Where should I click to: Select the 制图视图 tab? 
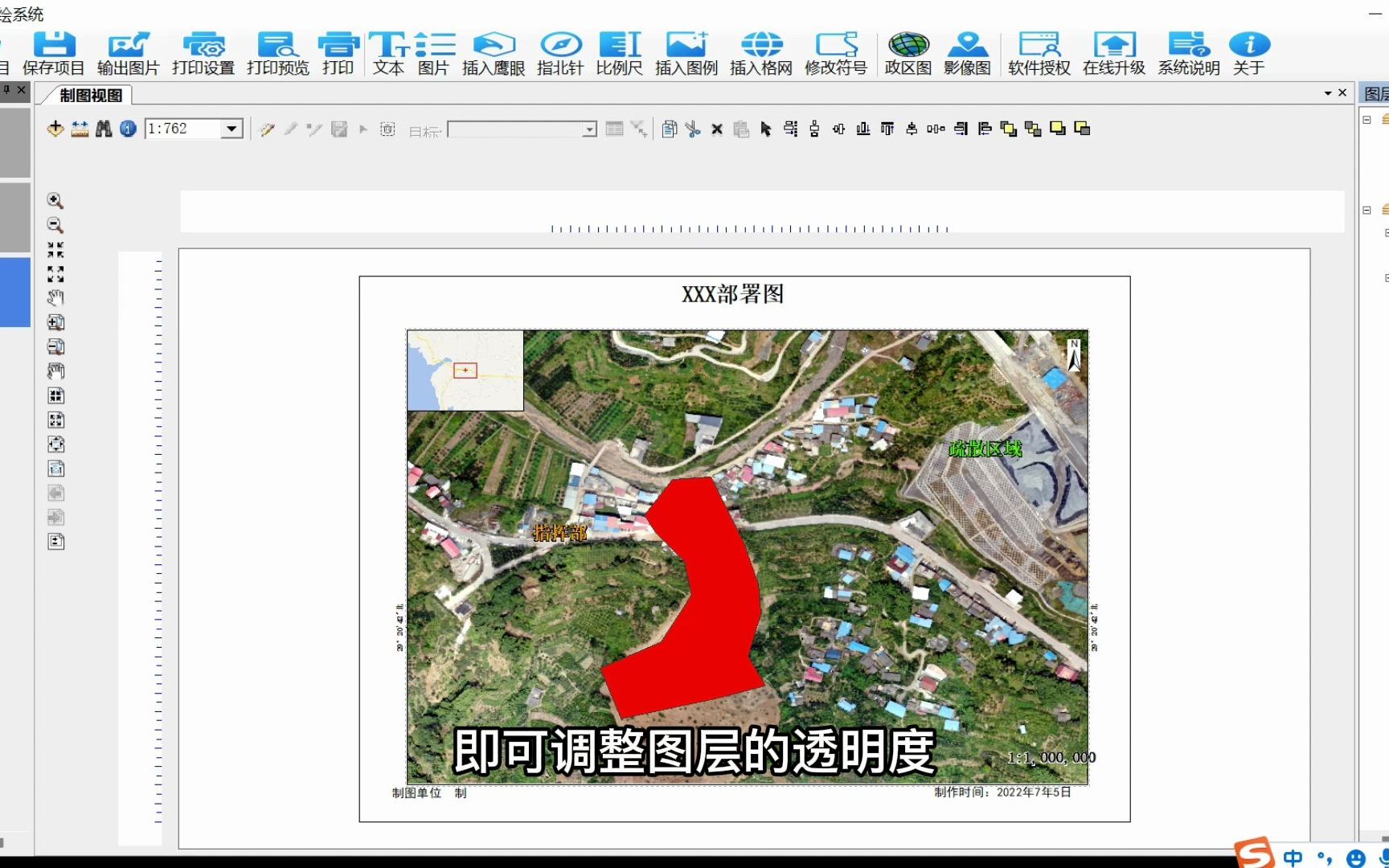click(x=91, y=95)
